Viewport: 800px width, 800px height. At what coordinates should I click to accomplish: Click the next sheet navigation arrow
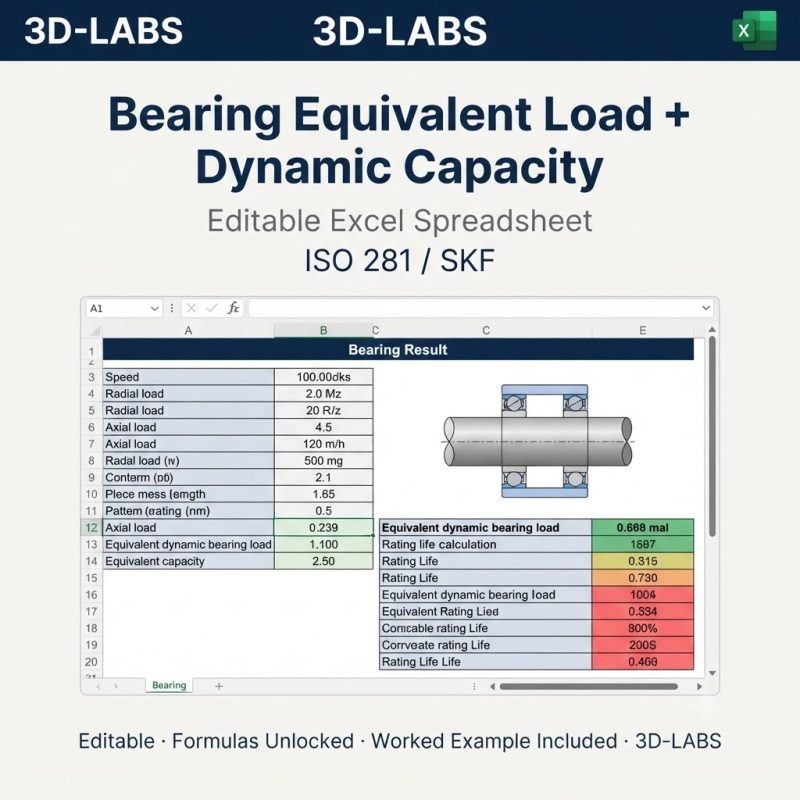(116, 686)
